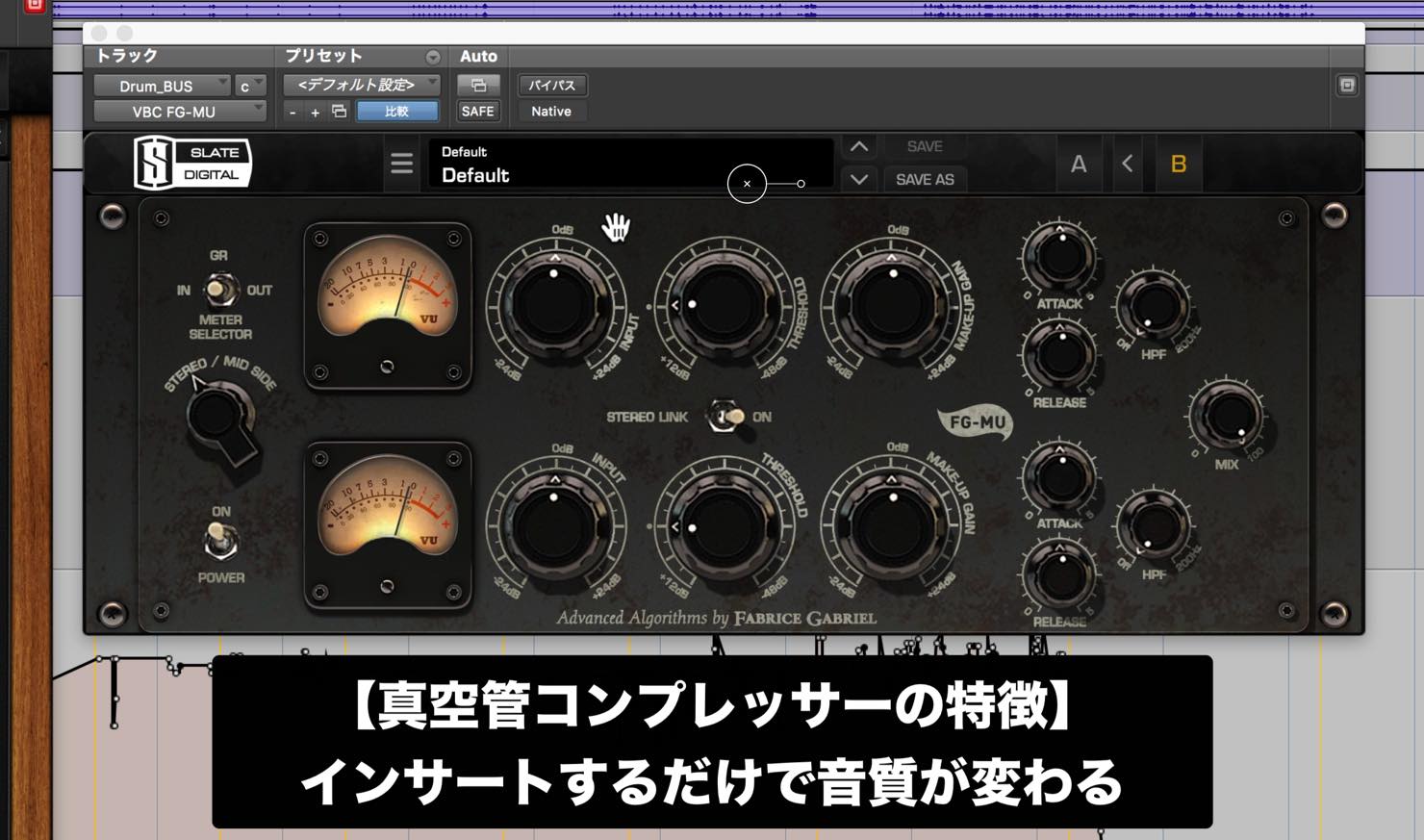Copy settings with arrow between A and B
This screenshot has width=1424, height=840.
coord(1127,164)
